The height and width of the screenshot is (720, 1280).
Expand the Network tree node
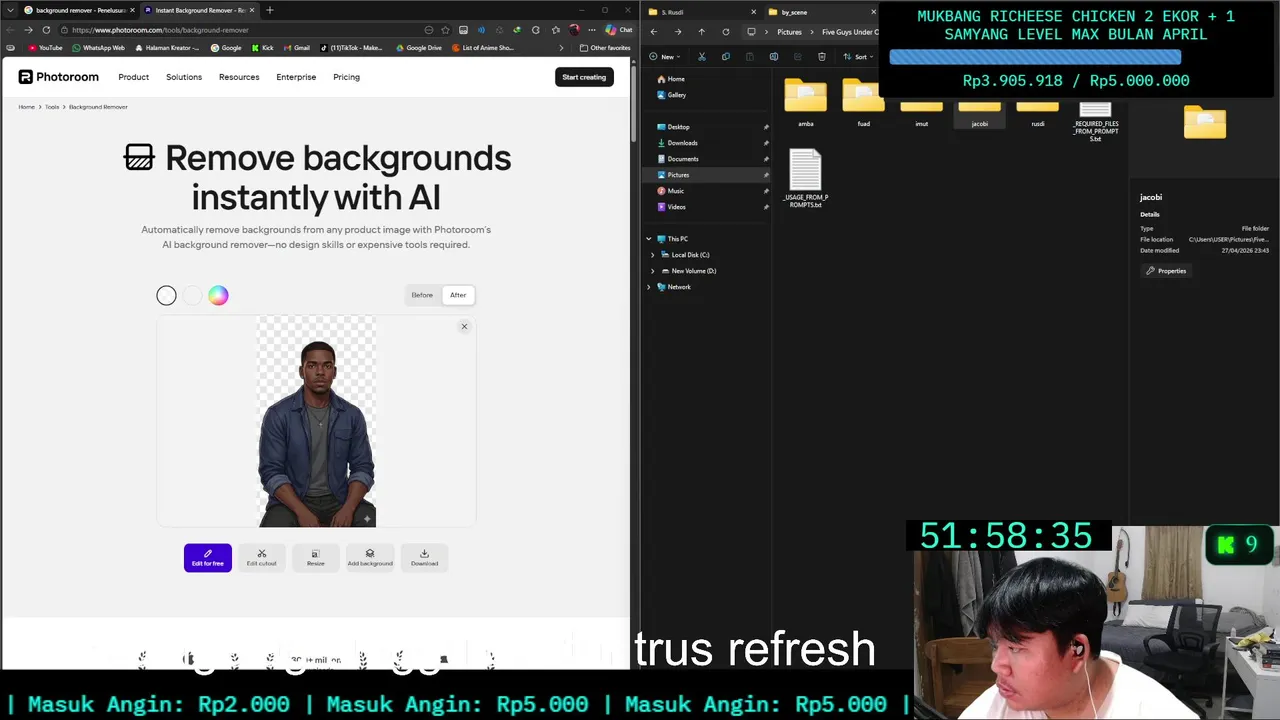(x=649, y=287)
